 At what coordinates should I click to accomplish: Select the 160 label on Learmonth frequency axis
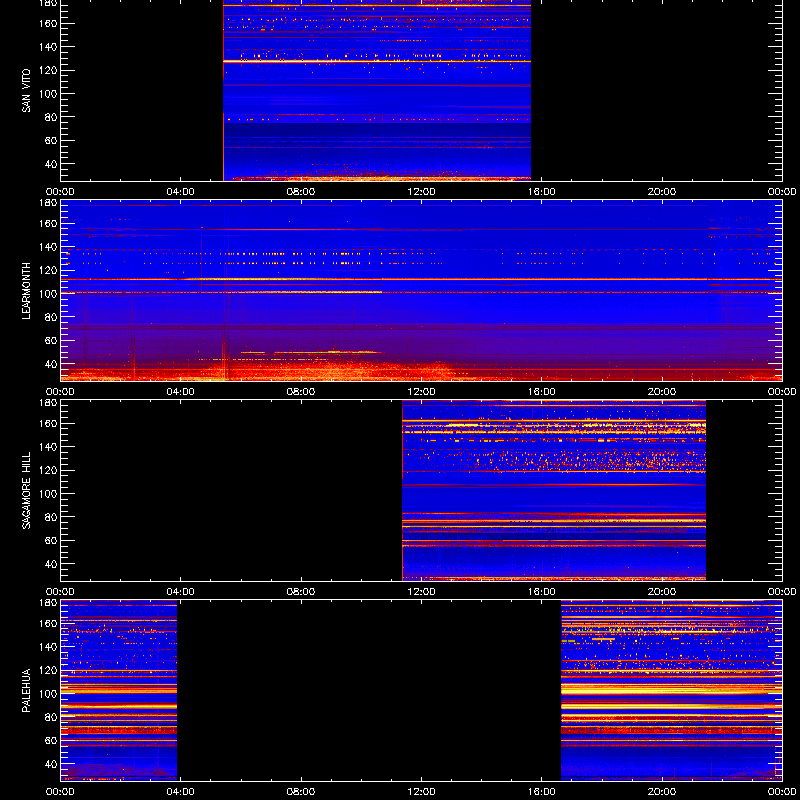48,223
